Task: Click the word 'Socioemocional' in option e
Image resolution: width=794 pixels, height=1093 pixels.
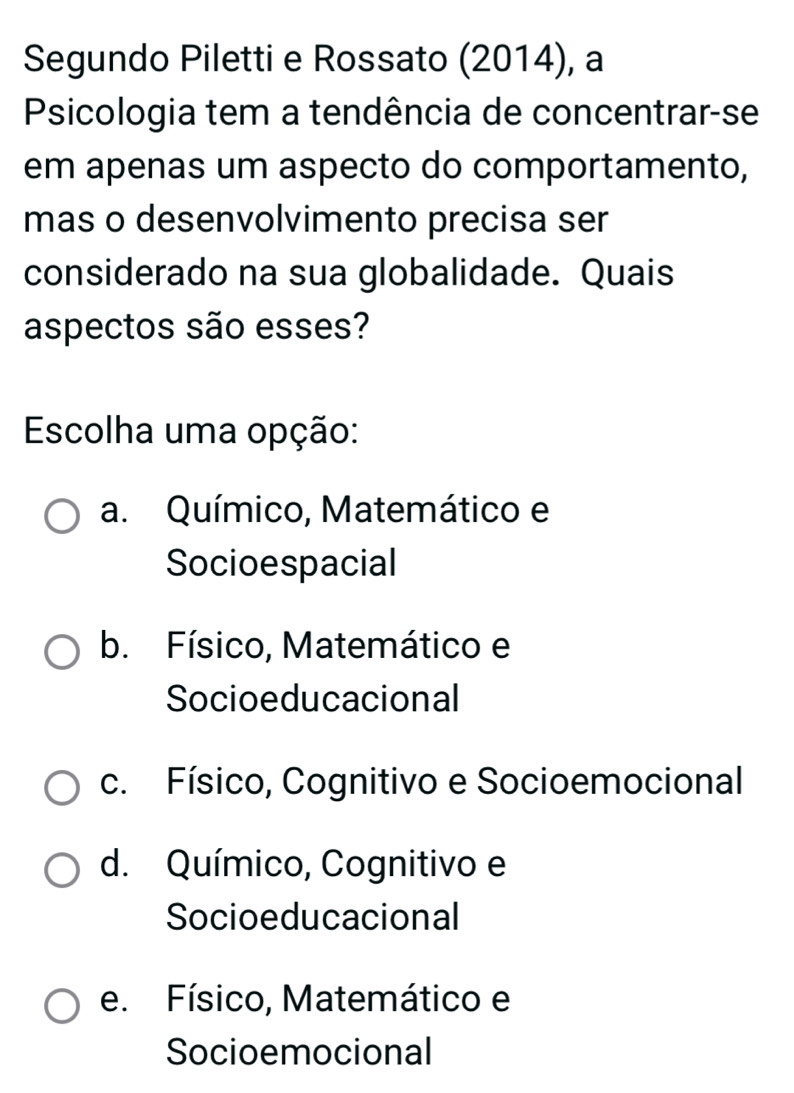Action: tap(300, 1051)
